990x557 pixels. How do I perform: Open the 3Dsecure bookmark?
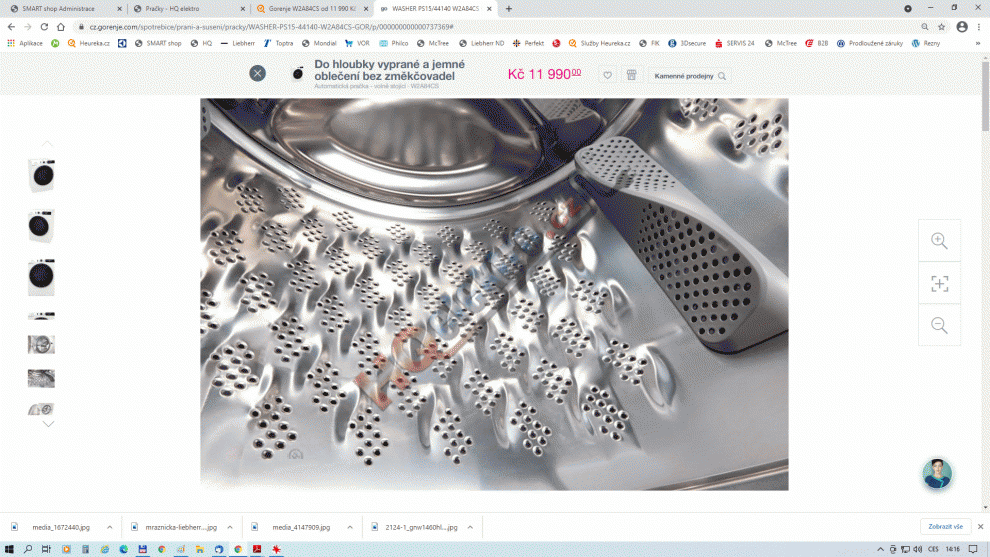pyautogui.click(x=687, y=44)
